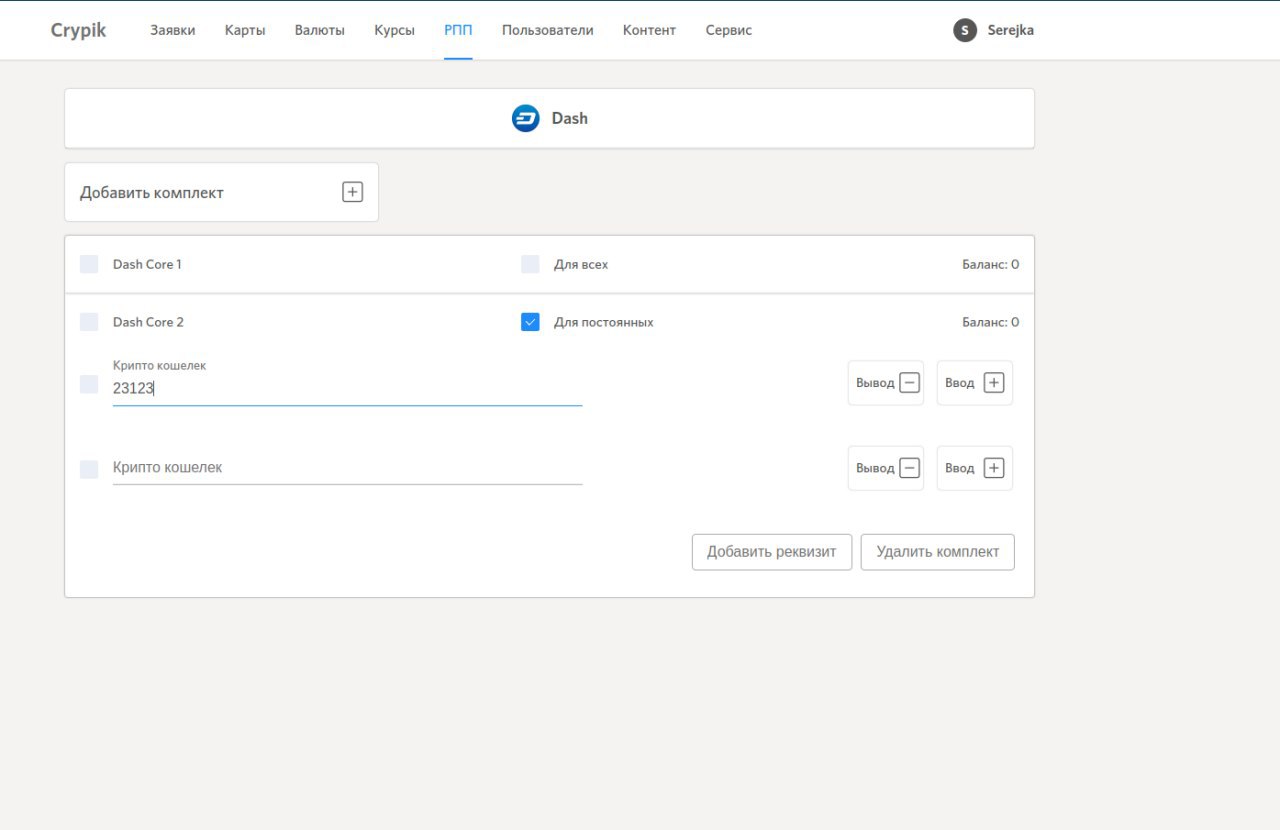This screenshot has height=830, width=1280.
Task: Click Вывод minus button for wallet 23123
Action: pyautogui.click(x=886, y=383)
